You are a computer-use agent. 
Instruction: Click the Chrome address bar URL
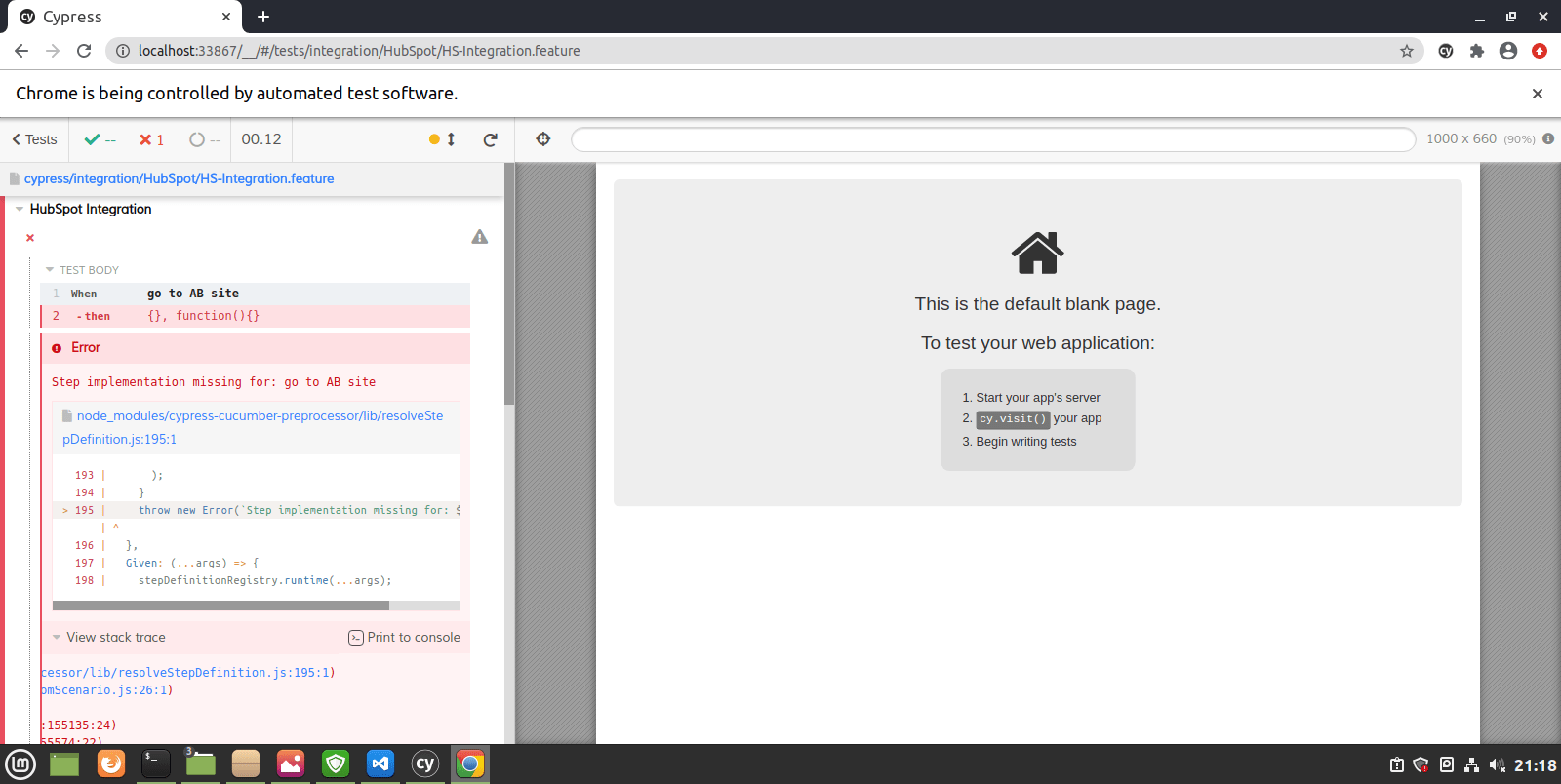[359, 51]
